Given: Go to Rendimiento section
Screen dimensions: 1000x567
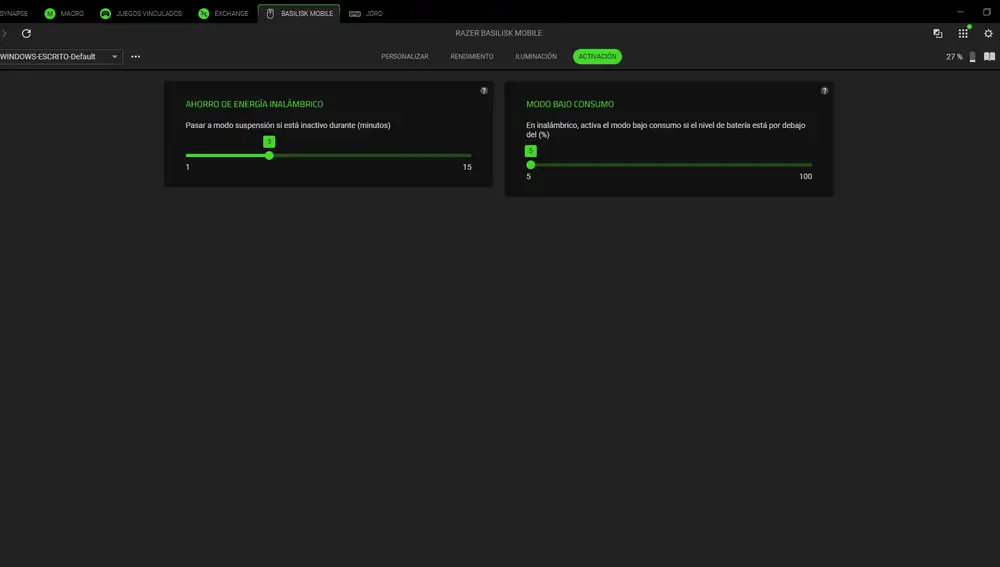Looking at the screenshot, I should pos(472,57).
